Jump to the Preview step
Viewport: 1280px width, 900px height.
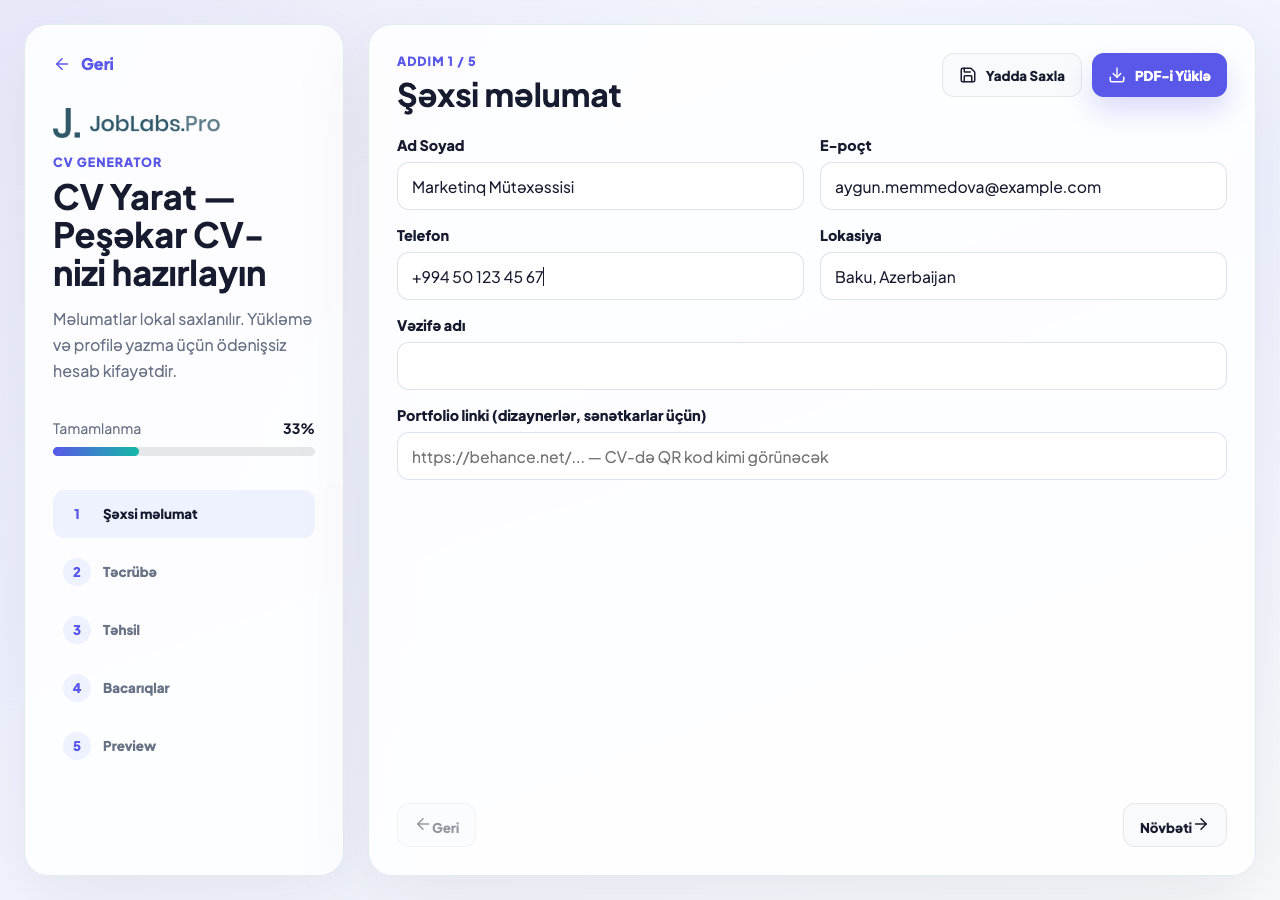point(184,746)
